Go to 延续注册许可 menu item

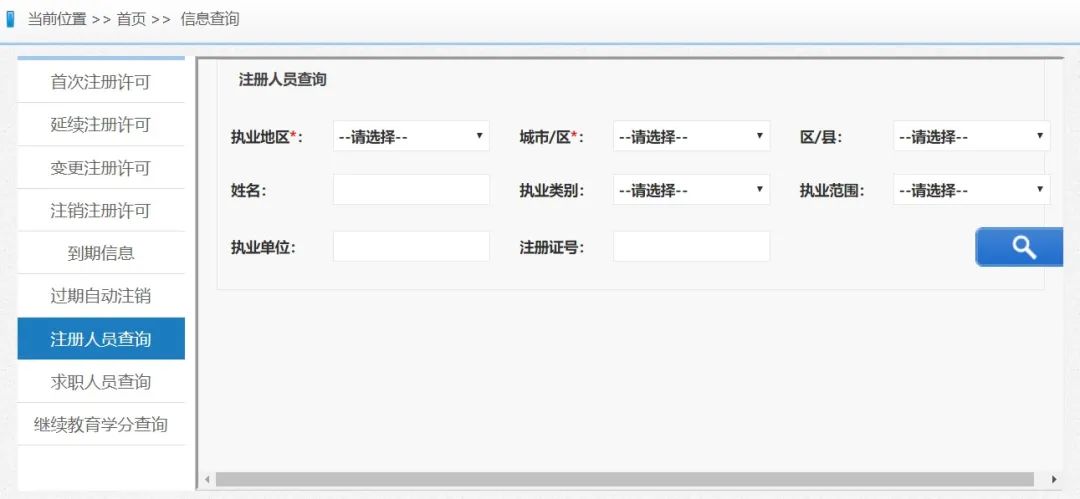pos(101,125)
